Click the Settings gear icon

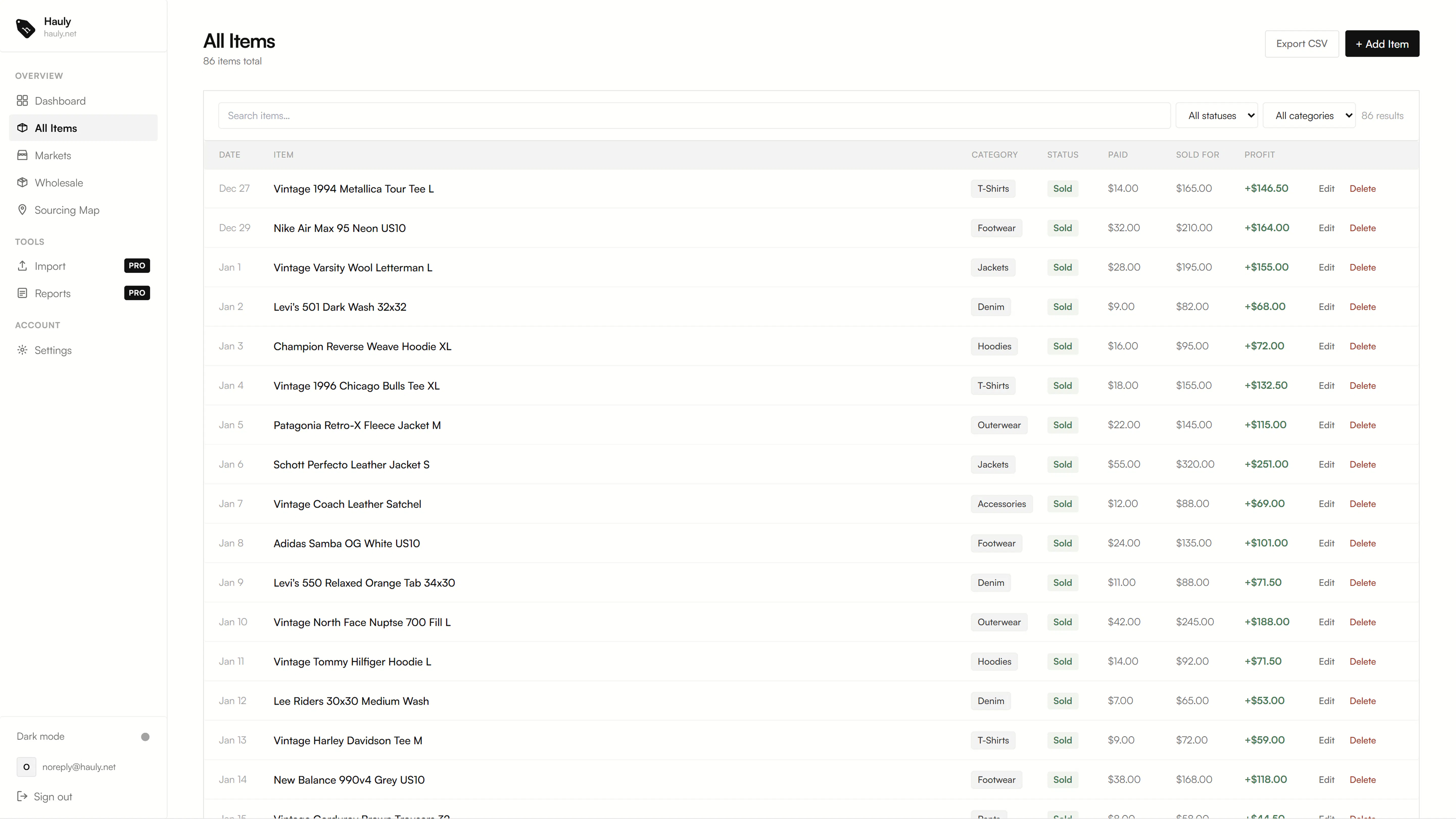(x=22, y=350)
